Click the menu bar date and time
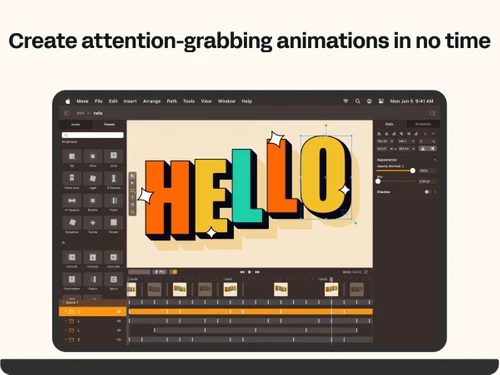 [x=412, y=101]
